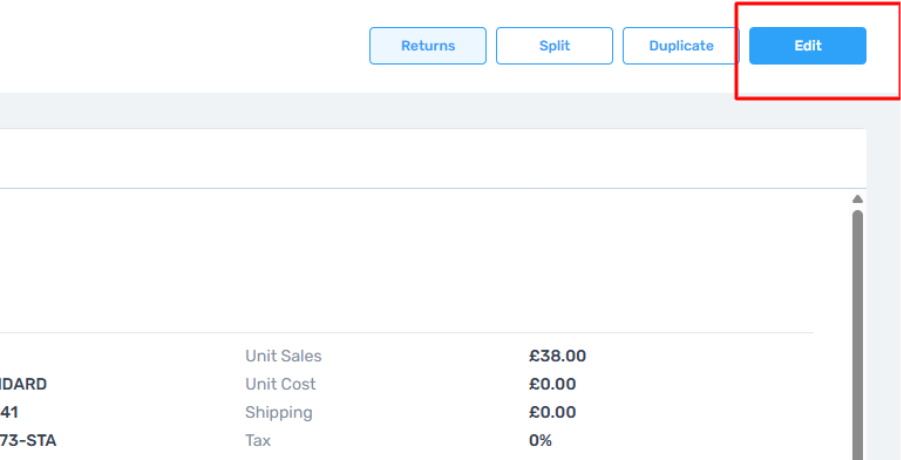Click the vertical scrollbar thumb

(x=857, y=330)
